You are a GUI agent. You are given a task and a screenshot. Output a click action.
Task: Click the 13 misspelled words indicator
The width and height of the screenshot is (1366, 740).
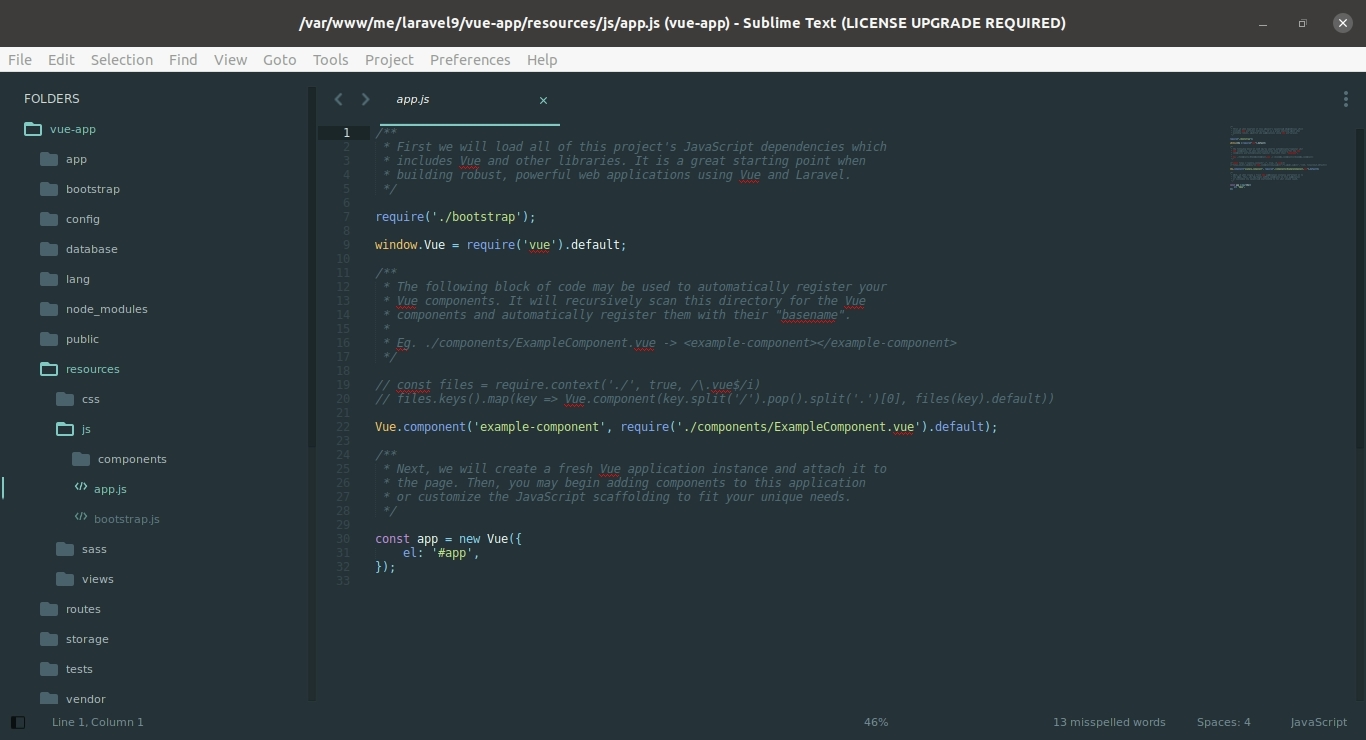pos(1108,722)
